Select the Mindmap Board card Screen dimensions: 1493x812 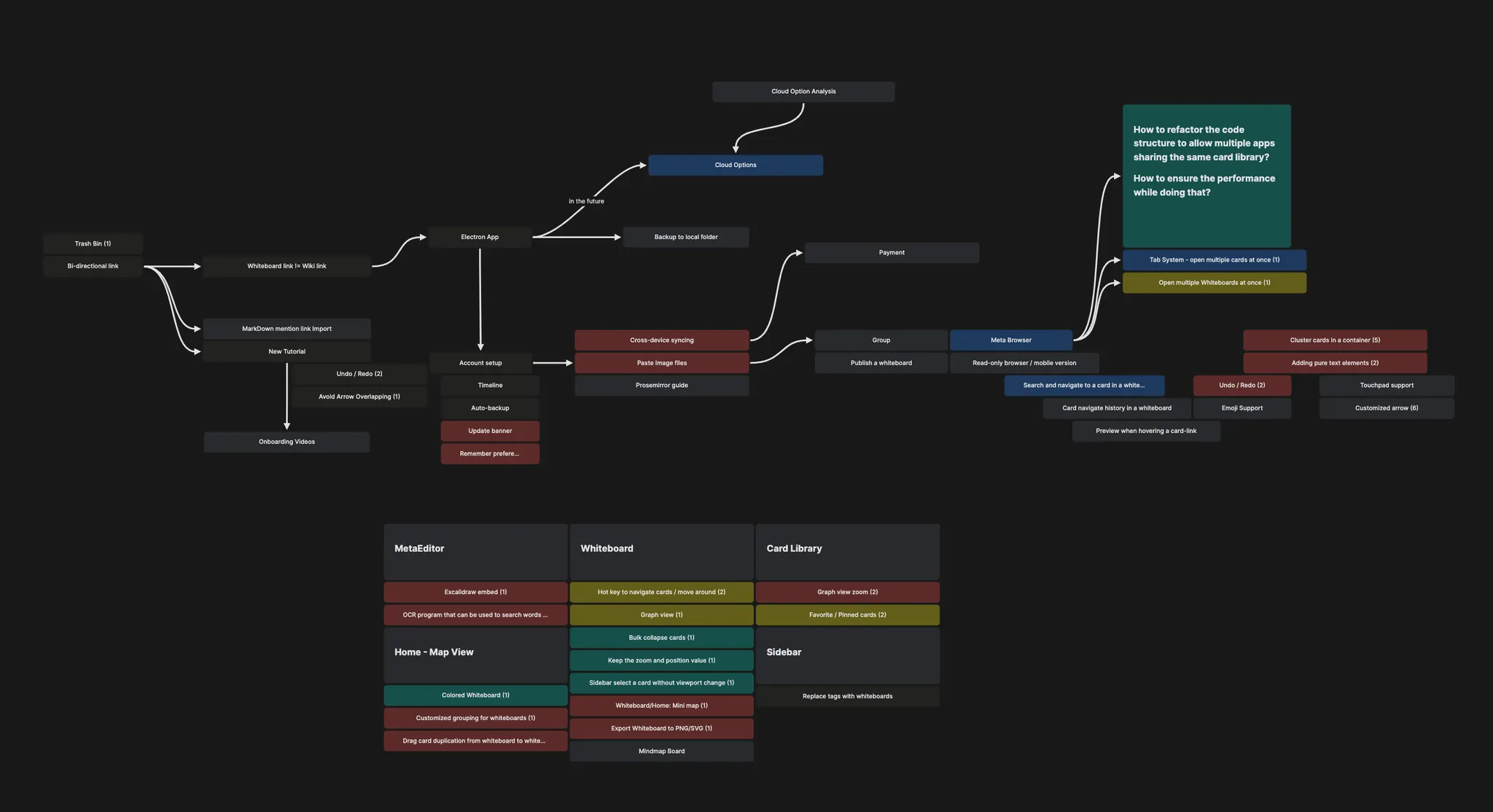(x=661, y=751)
